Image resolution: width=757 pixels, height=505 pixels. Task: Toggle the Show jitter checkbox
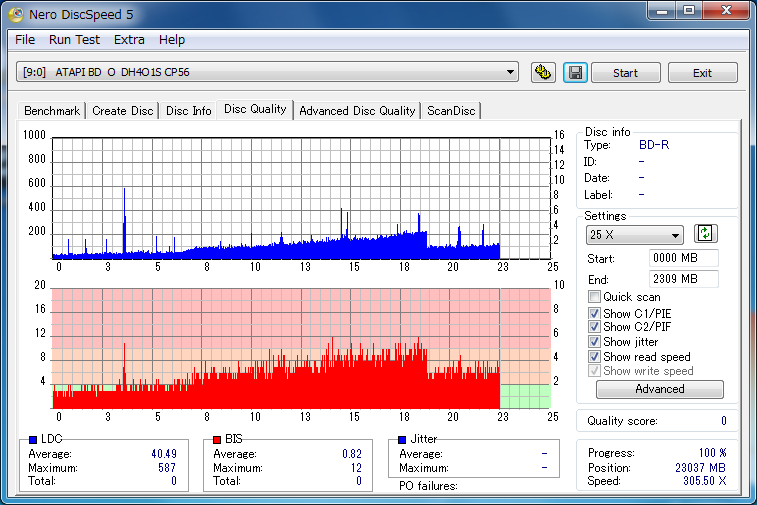click(x=594, y=342)
